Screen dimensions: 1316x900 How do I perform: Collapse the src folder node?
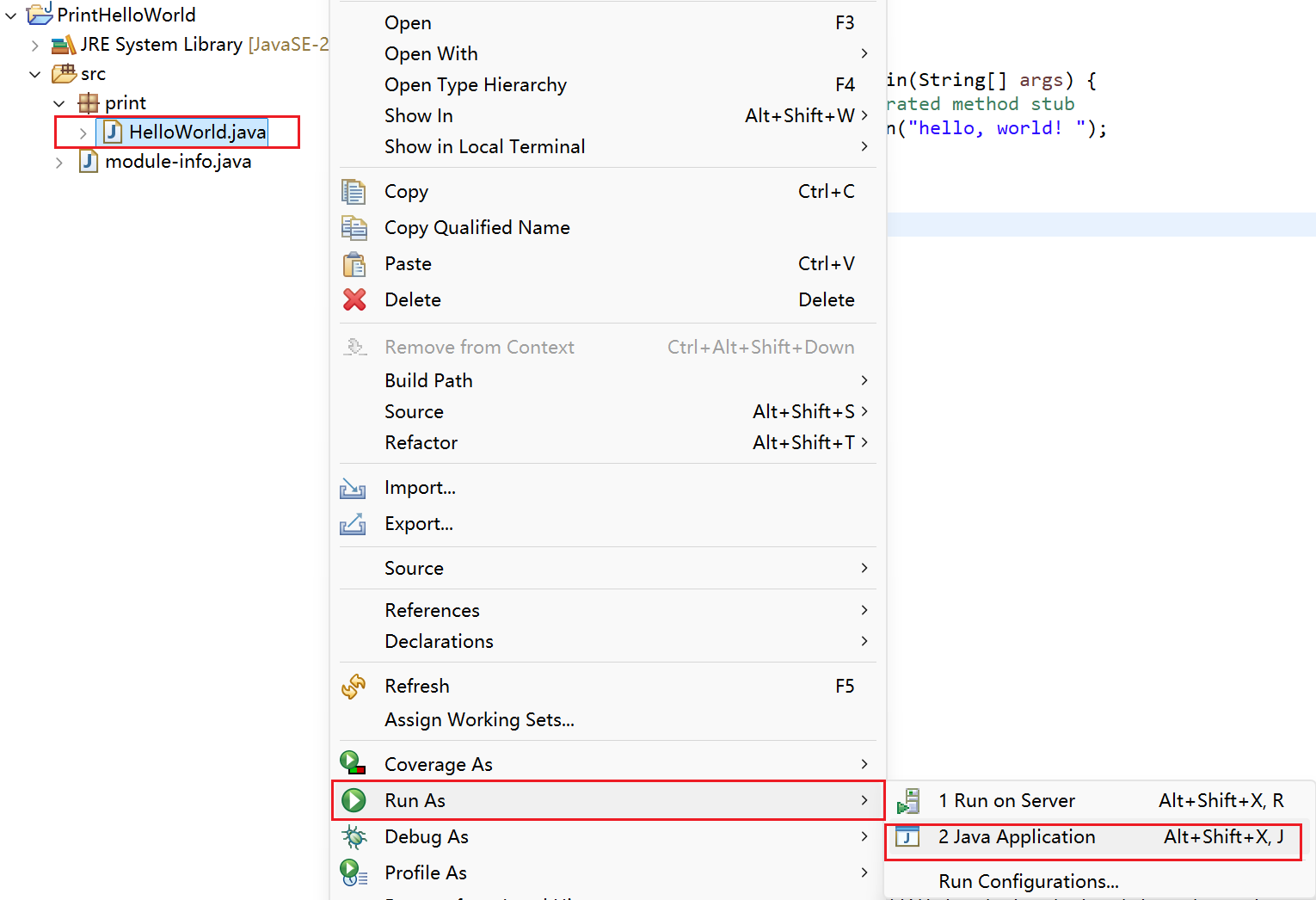34,74
